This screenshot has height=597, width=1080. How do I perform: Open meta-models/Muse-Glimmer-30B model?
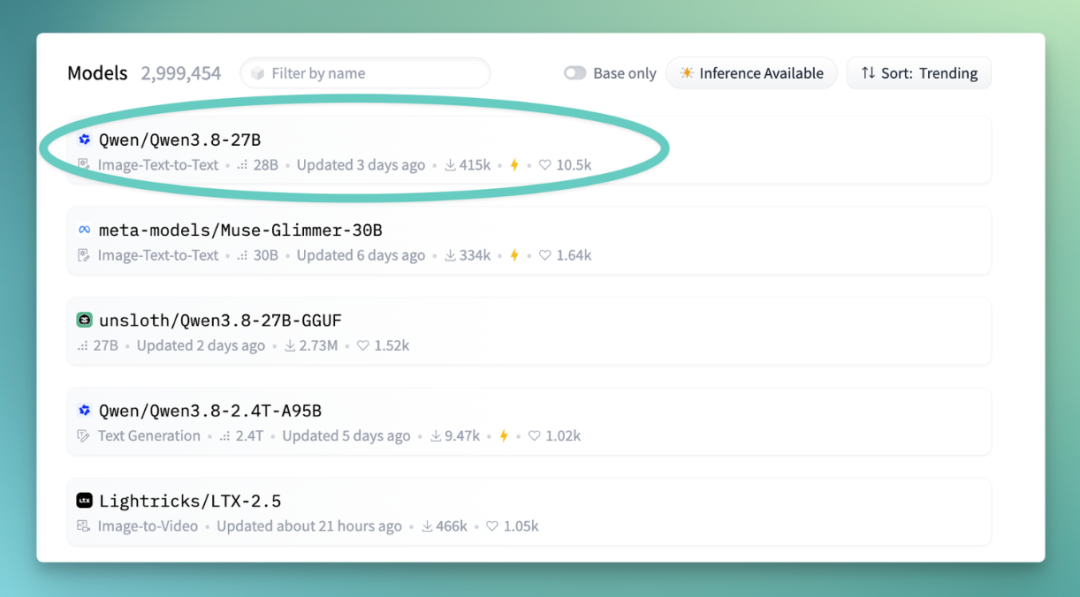click(240, 230)
